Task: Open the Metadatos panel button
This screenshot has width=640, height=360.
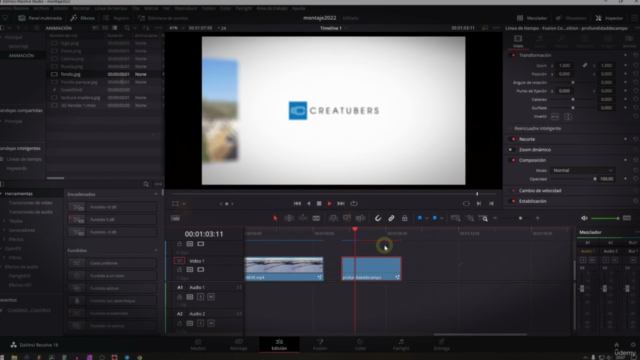Action: pyautogui.click(x=571, y=18)
